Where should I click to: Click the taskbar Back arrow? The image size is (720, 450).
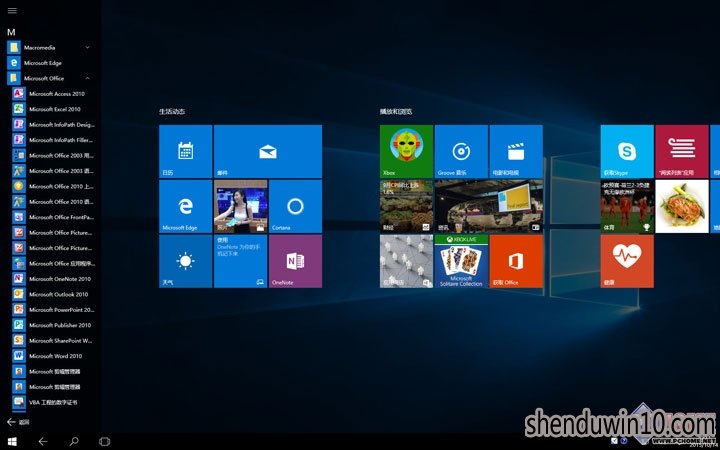[43, 441]
